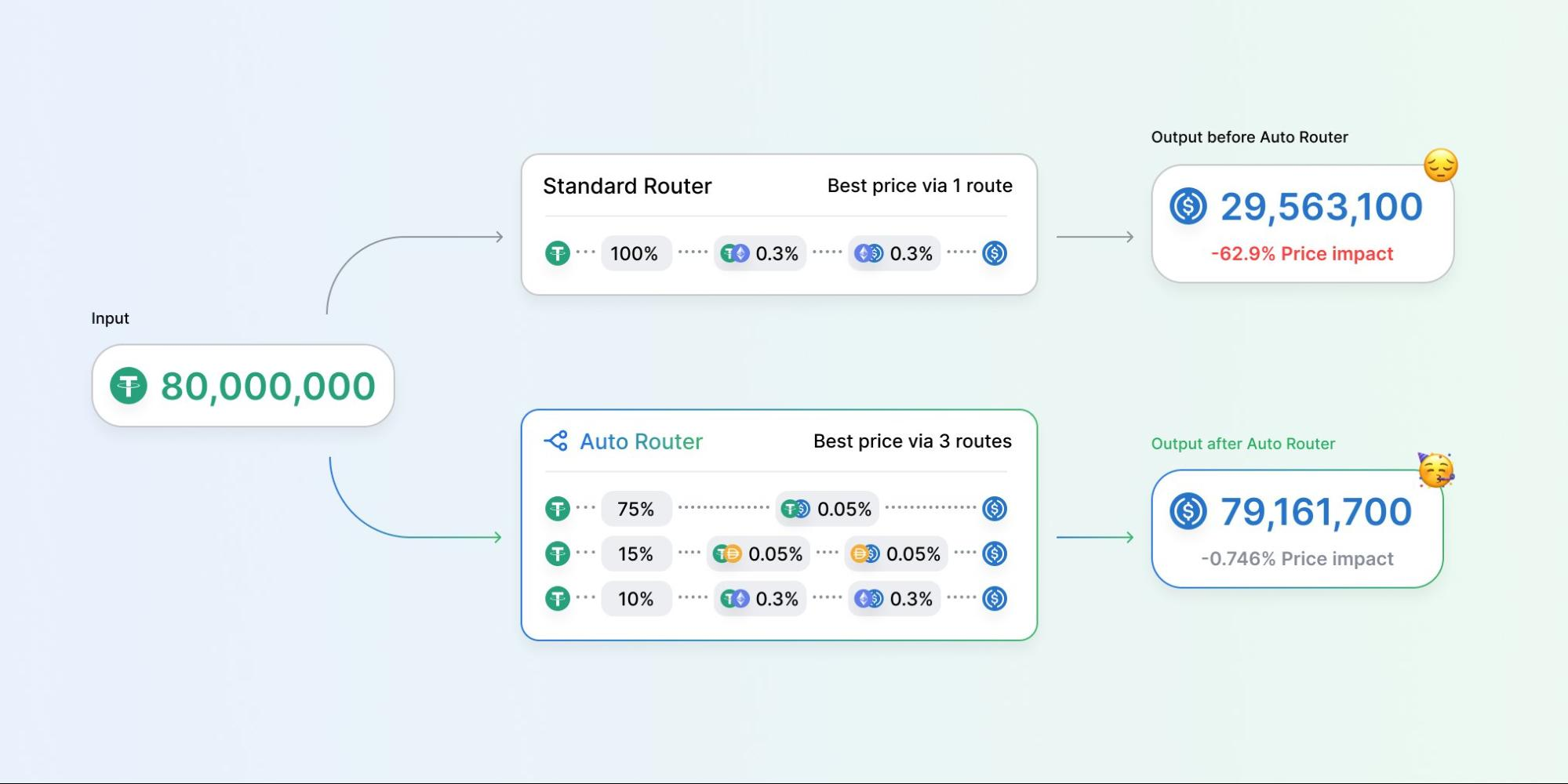Click the Standard Router title

point(628,186)
